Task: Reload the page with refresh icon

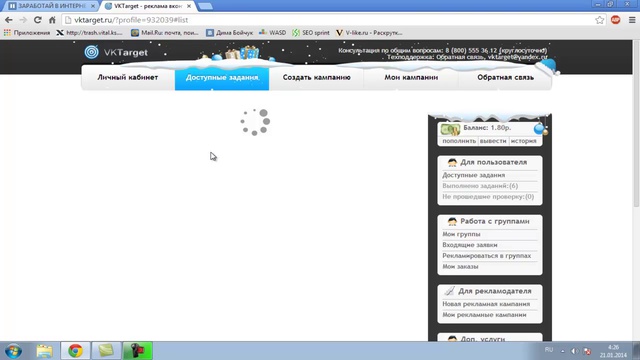Action: 38,20
